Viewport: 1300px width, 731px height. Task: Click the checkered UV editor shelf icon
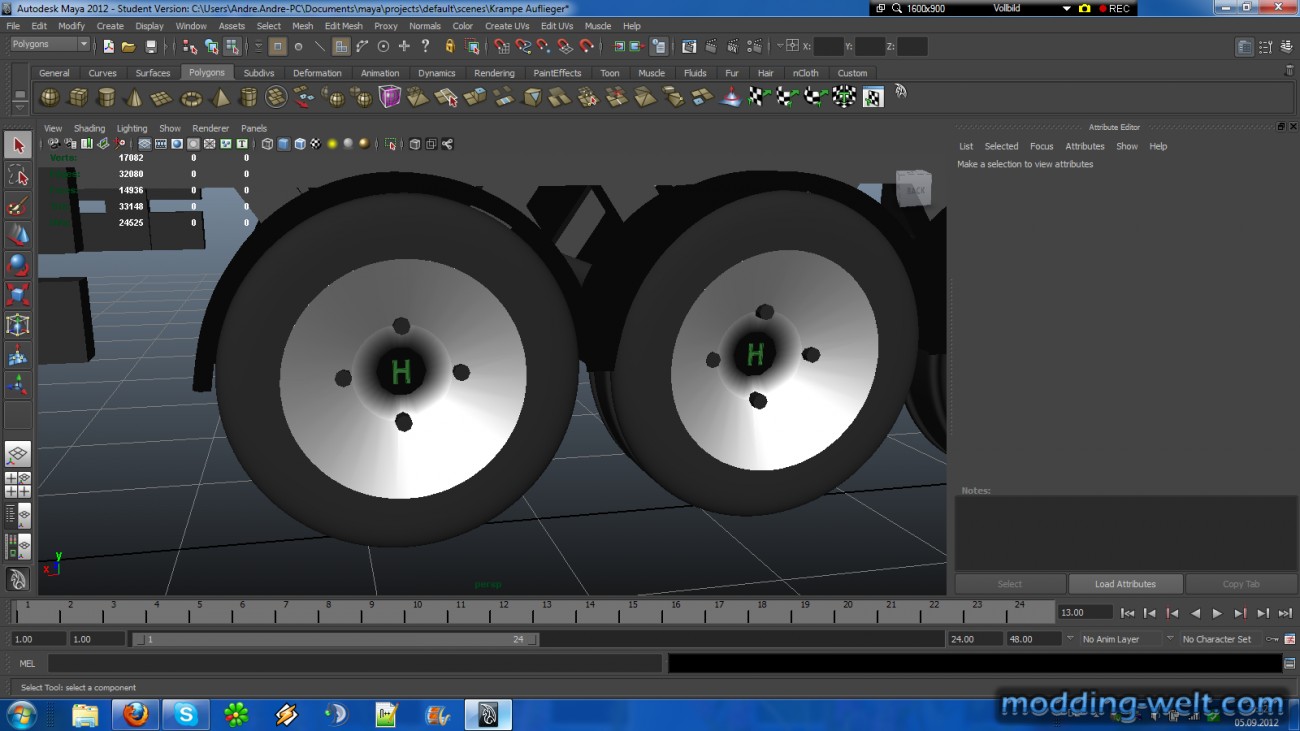pyautogui.click(x=873, y=97)
